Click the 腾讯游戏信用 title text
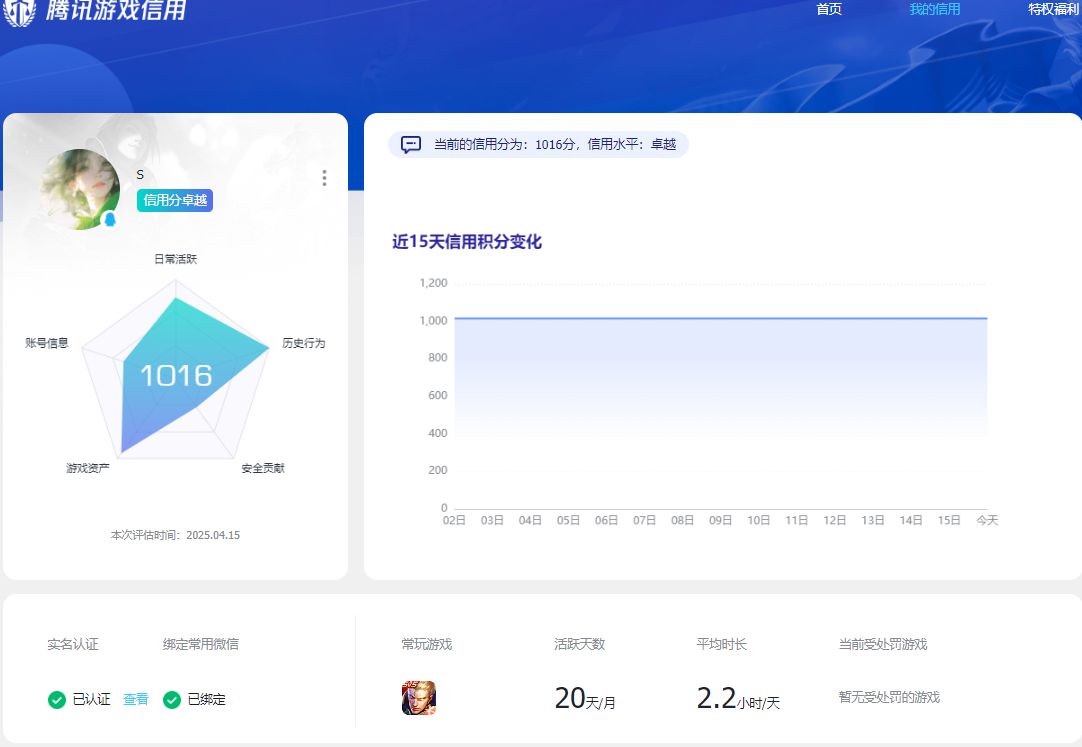 (116, 10)
